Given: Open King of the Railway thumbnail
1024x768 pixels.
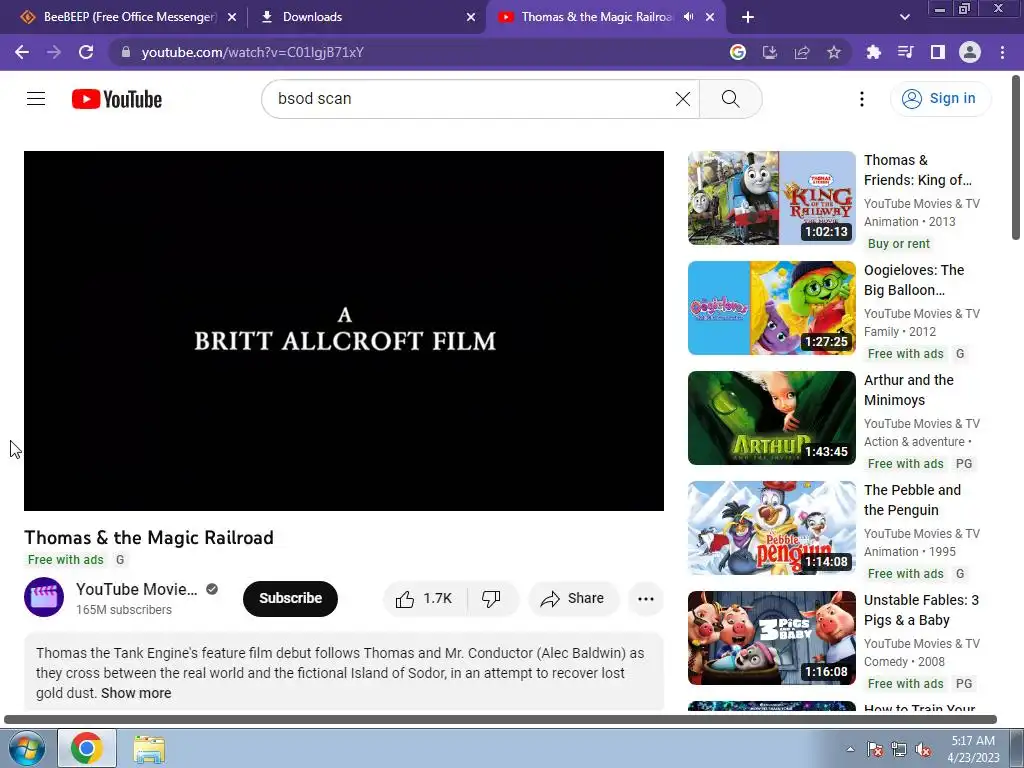Looking at the screenshot, I should click(771, 198).
